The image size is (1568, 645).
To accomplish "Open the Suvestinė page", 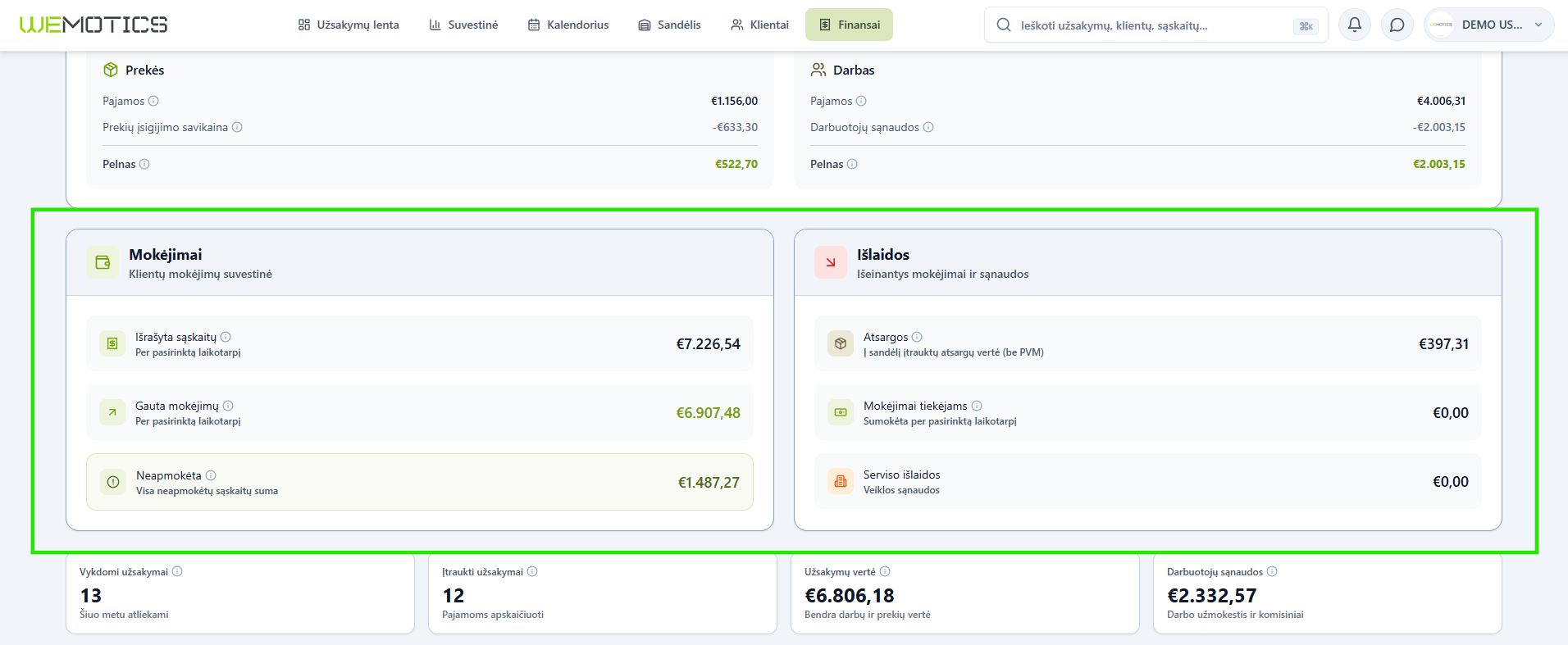I will pos(463,25).
